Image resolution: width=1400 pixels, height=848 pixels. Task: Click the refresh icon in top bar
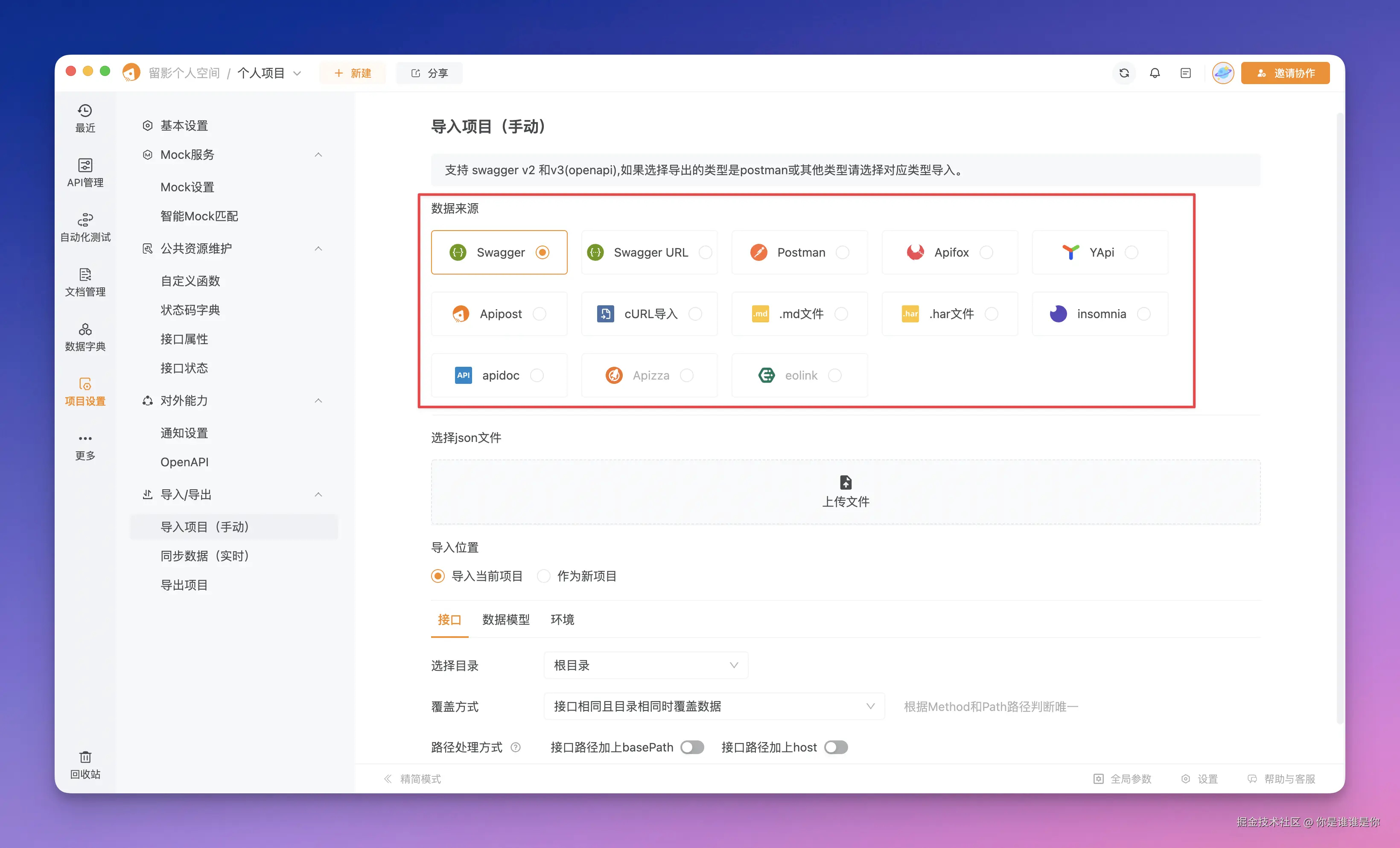click(x=1123, y=73)
